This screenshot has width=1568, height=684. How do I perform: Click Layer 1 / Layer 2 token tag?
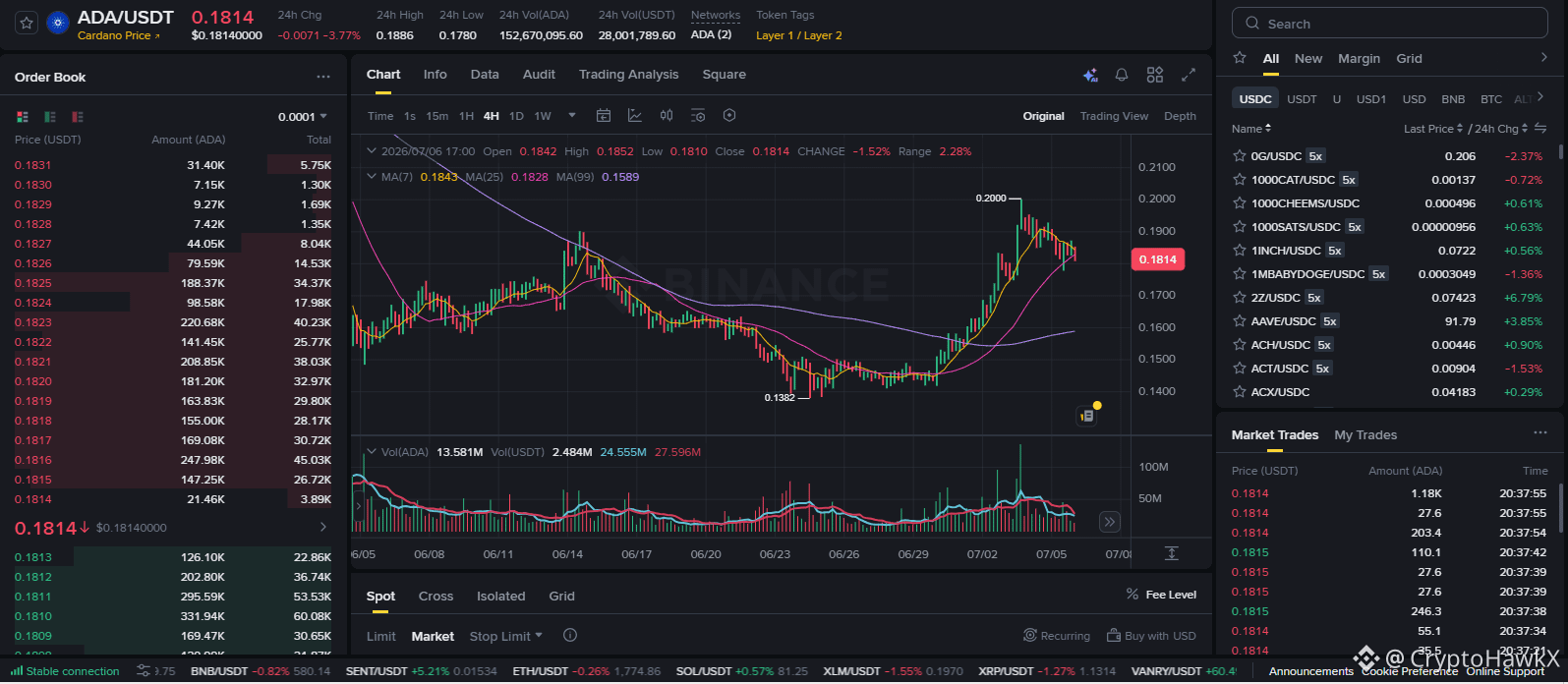point(798,35)
